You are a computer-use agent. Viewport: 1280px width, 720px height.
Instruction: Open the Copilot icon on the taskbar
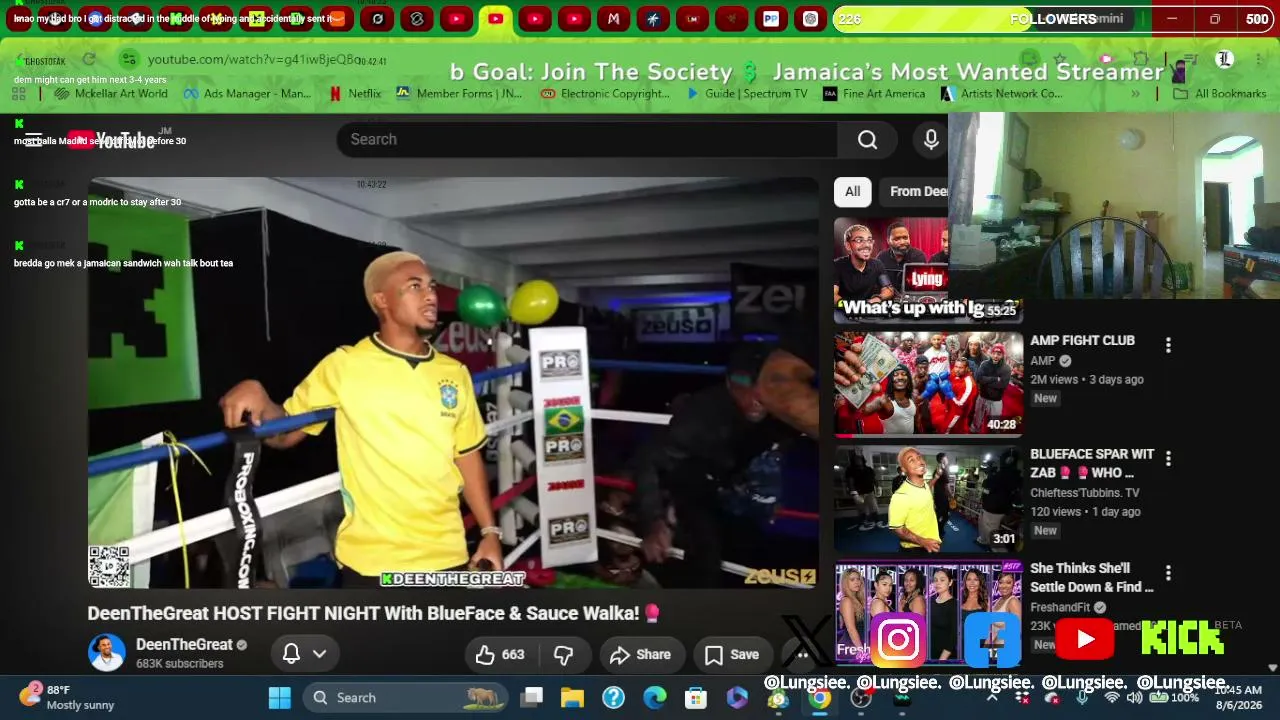pos(737,697)
